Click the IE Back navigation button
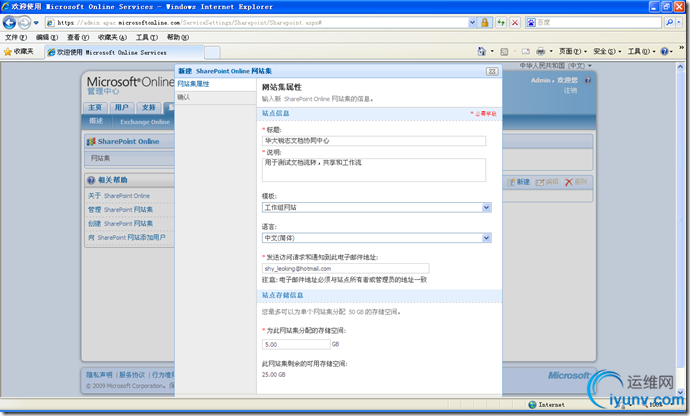 pyautogui.click(x=9, y=22)
